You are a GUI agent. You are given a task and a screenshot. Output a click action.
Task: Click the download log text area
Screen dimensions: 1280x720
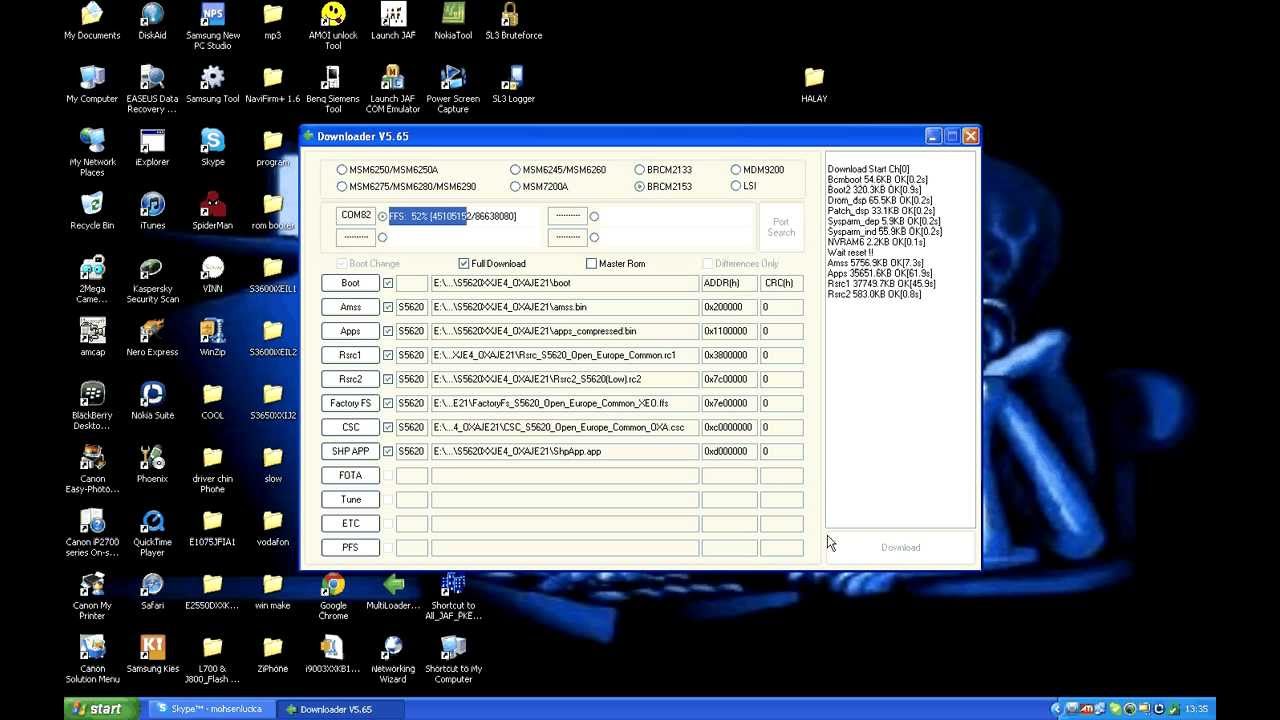point(900,340)
